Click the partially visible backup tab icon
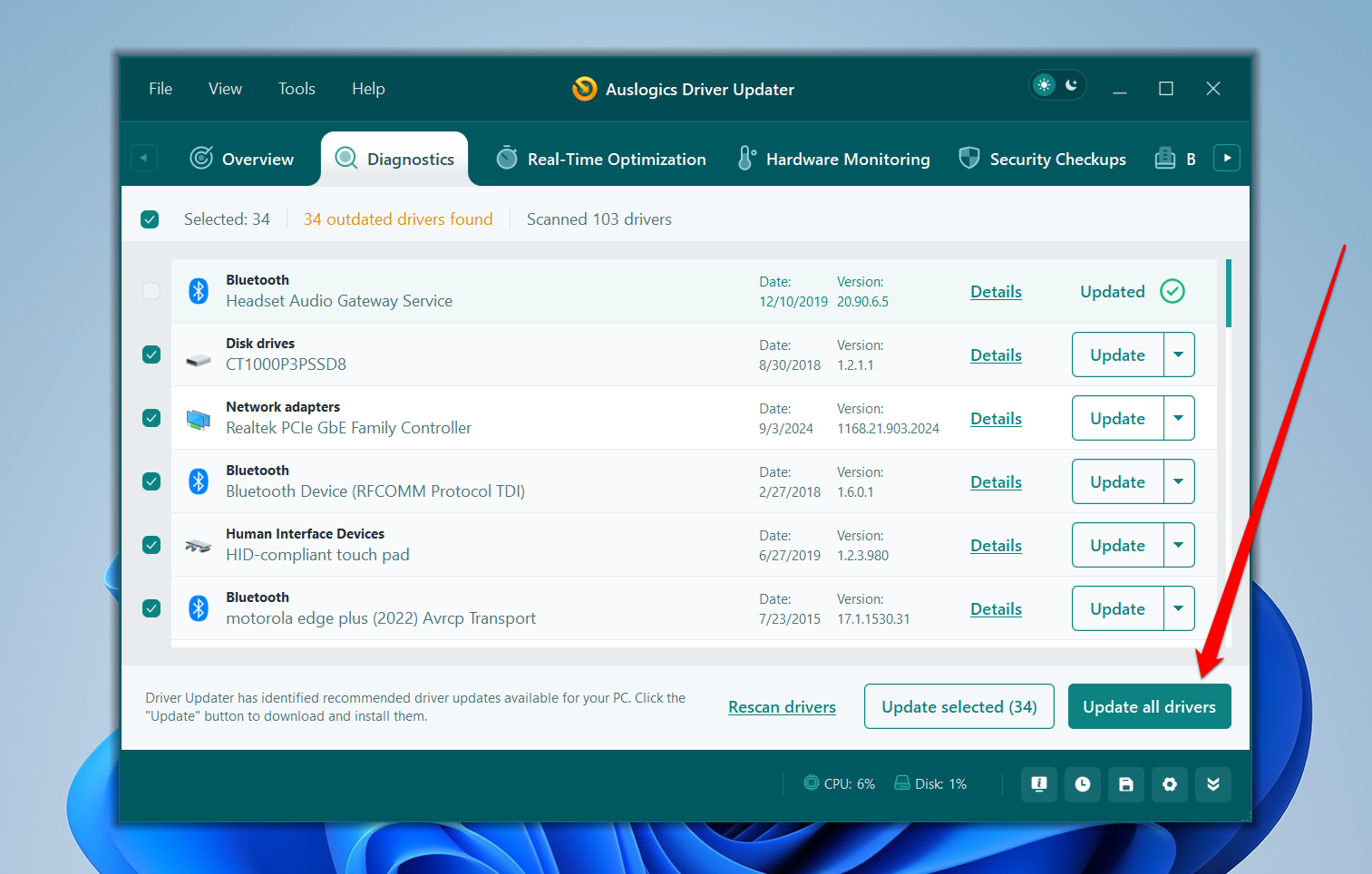The width and height of the screenshot is (1372, 874). tap(1165, 159)
